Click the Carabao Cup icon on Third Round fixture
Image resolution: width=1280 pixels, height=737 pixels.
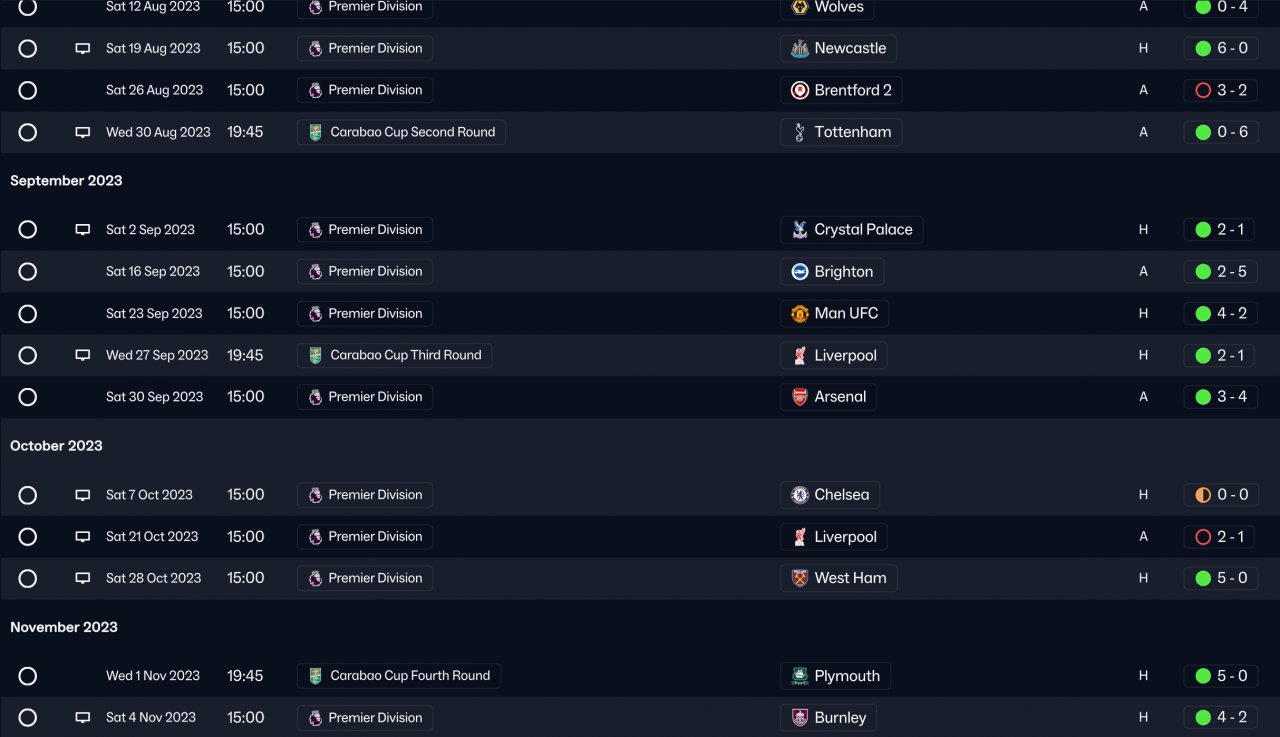pyautogui.click(x=315, y=355)
